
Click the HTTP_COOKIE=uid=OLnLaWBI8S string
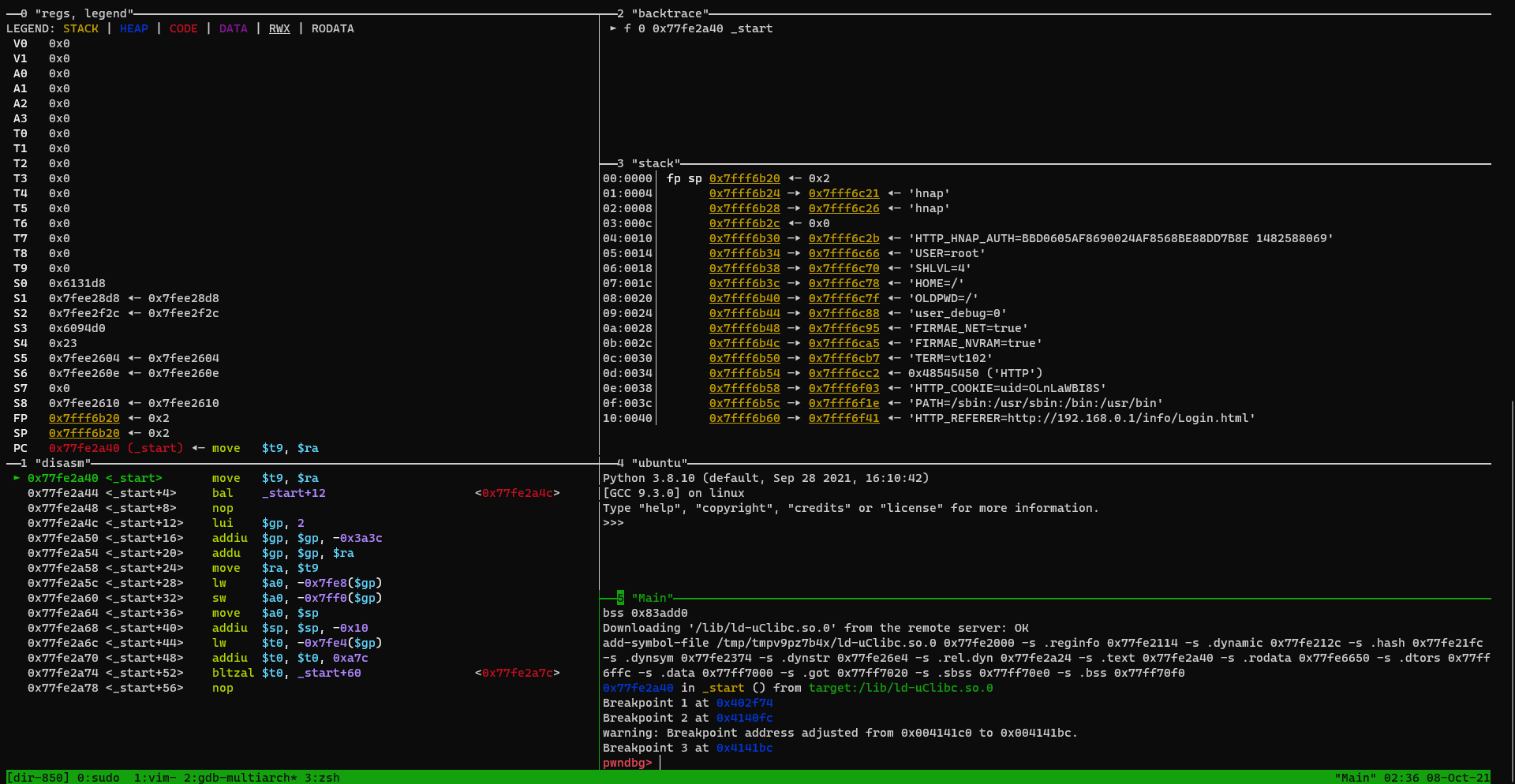click(x=1008, y=388)
